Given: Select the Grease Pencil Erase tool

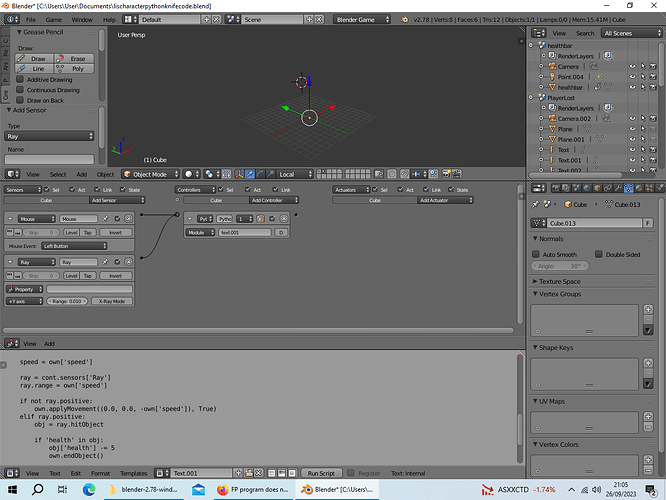Looking at the screenshot, I should click(x=74, y=59).
